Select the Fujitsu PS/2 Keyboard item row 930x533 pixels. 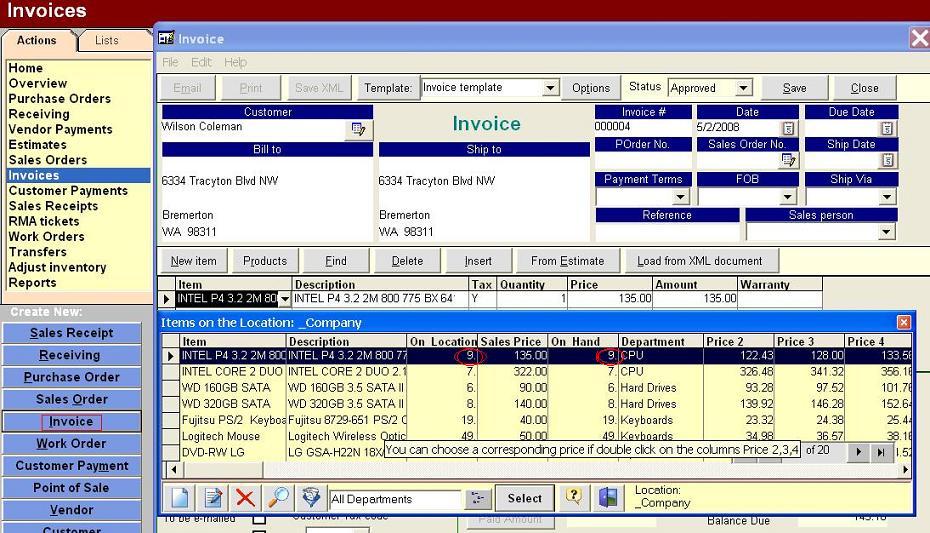(537, 420)
